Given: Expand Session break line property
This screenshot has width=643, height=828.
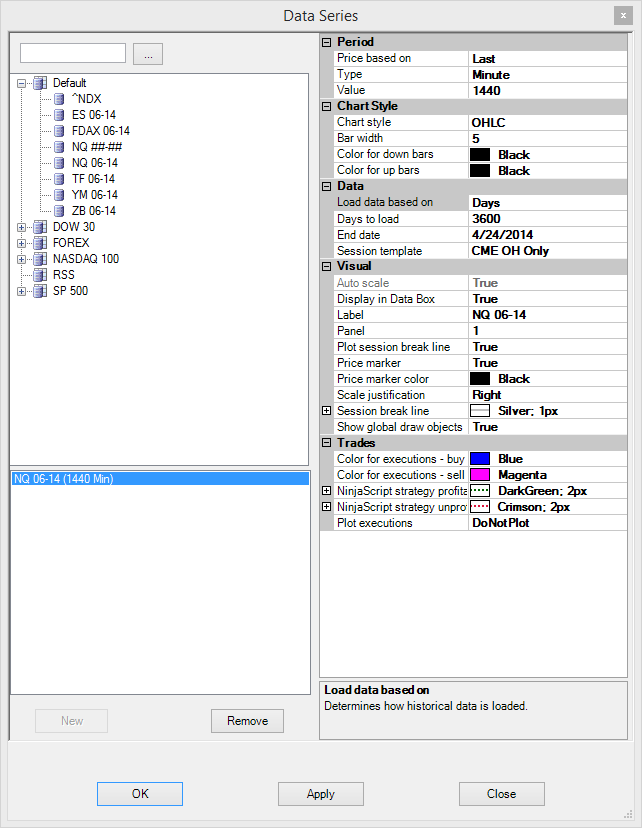Looking at the screenshot, I should pyautogui.click(x=327, y=410).
